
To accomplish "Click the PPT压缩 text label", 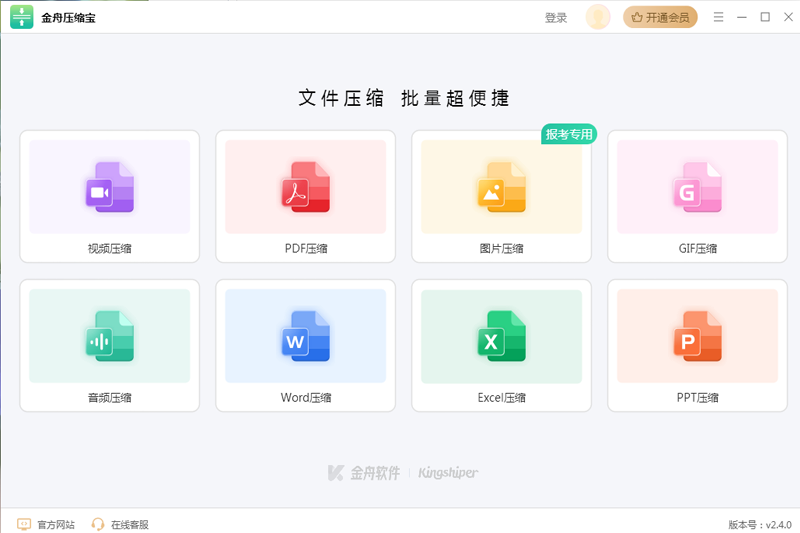I will (697, 398).
